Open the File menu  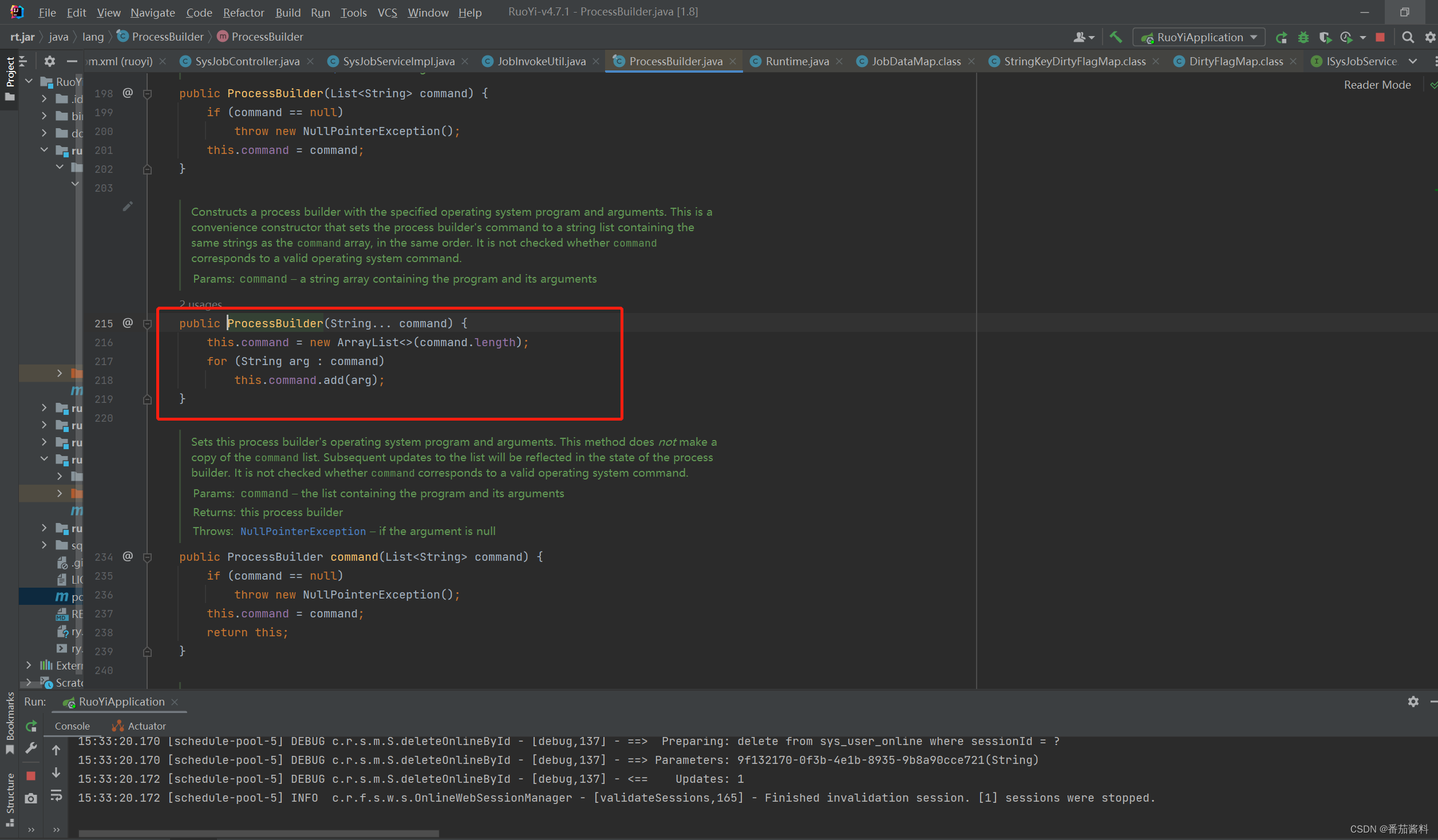[47, 12]
